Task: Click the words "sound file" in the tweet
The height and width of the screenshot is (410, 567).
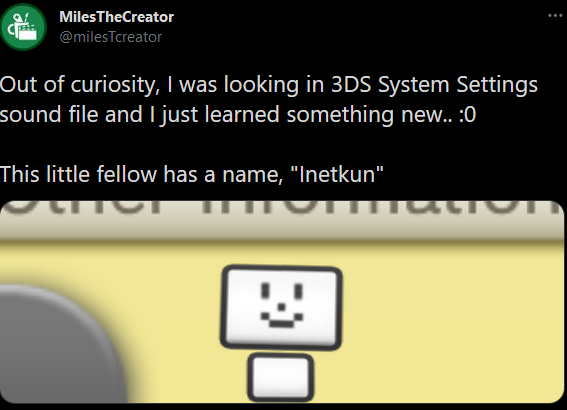Action: coord(49,115)
